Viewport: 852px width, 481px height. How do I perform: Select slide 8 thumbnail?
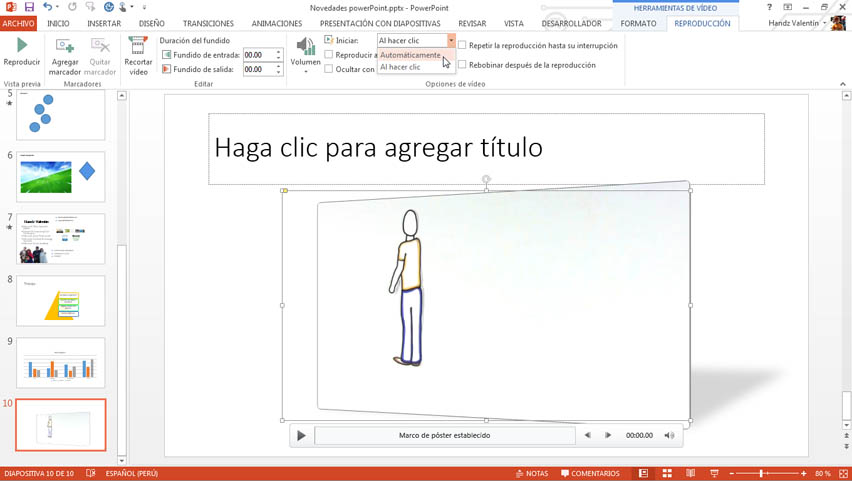[60, 301]
